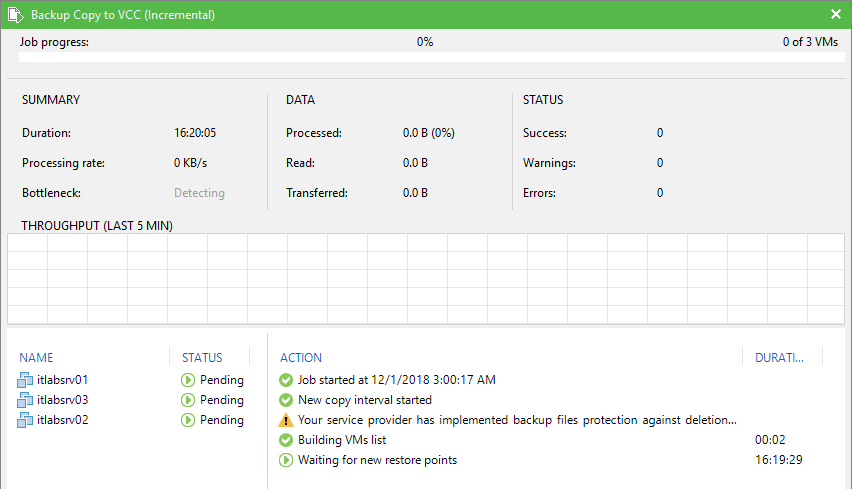Click the warning triangle icon for service provider message
Image resolution: width=852 pixels, height=489 pixels.
click(286, 420)
